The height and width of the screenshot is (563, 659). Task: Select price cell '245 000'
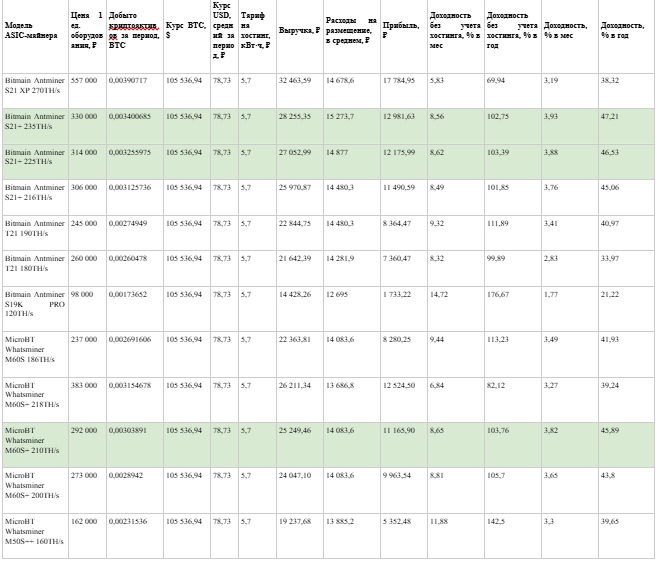point(87,234)
